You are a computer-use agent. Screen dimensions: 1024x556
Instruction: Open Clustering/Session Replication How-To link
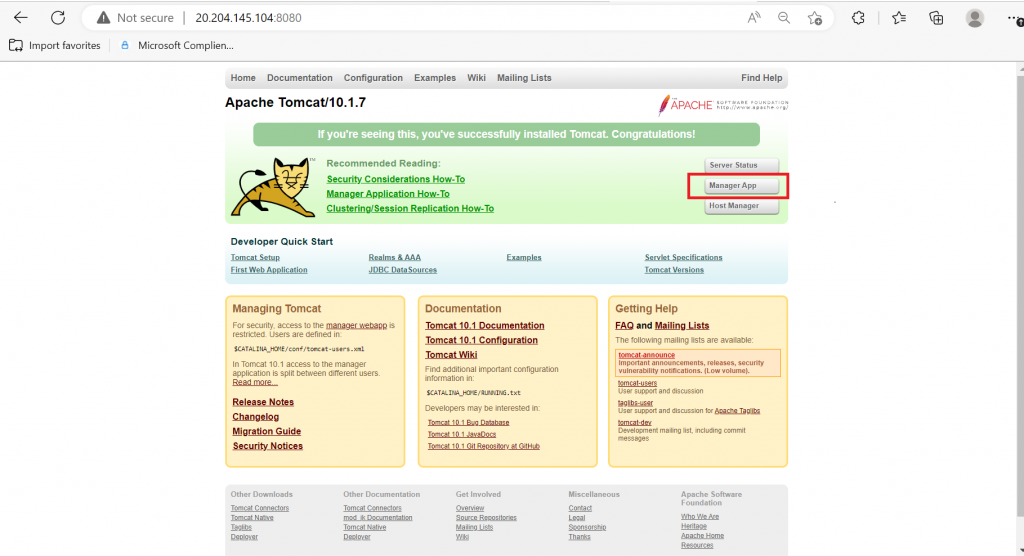(x=410, y=208)
